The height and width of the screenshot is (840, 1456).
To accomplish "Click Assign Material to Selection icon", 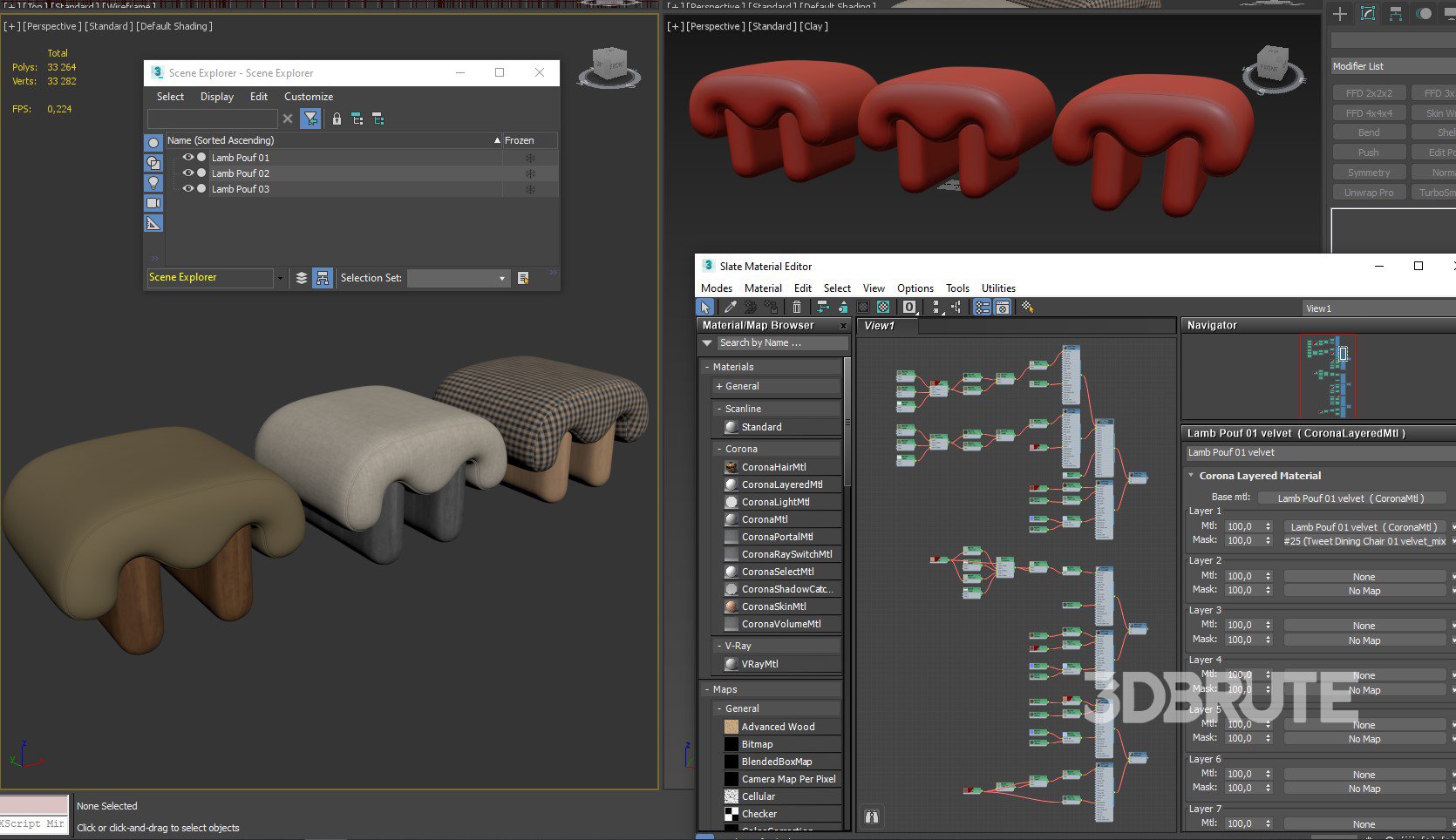I will pos(772,308).
